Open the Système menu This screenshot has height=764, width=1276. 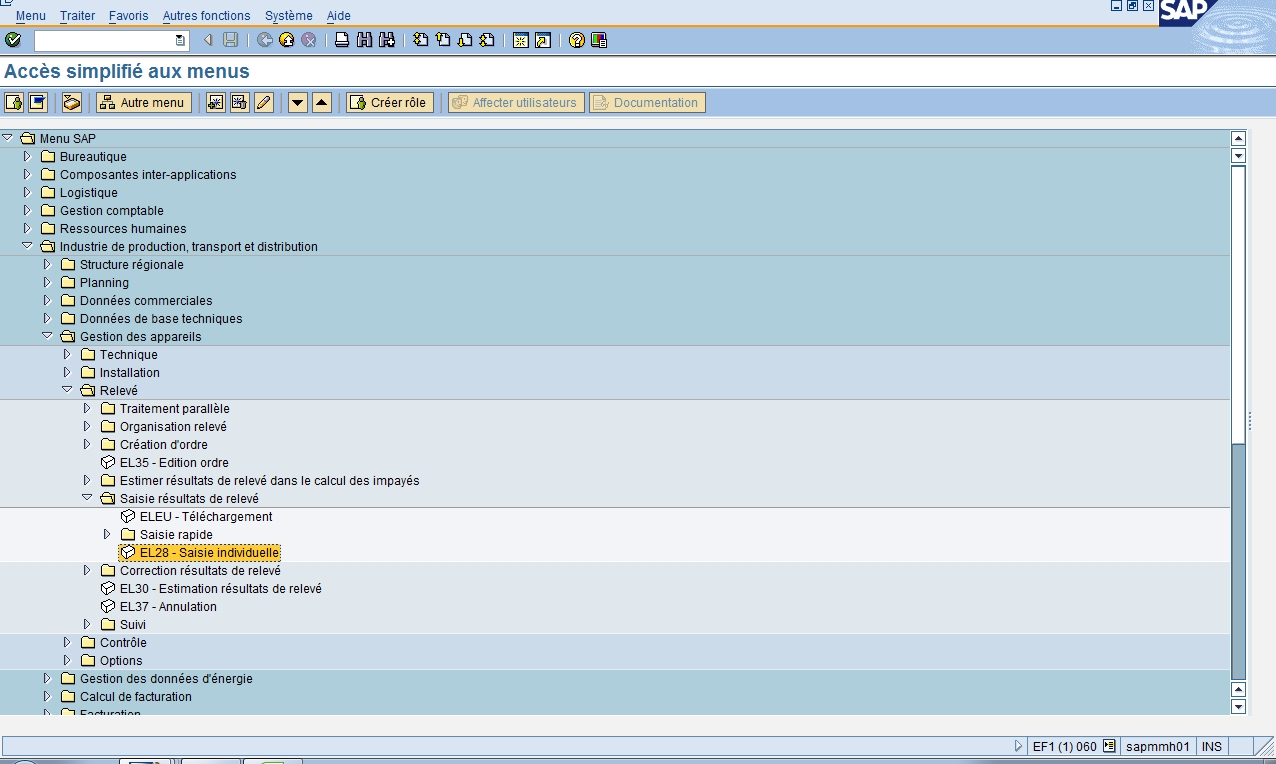pos(289,16)
